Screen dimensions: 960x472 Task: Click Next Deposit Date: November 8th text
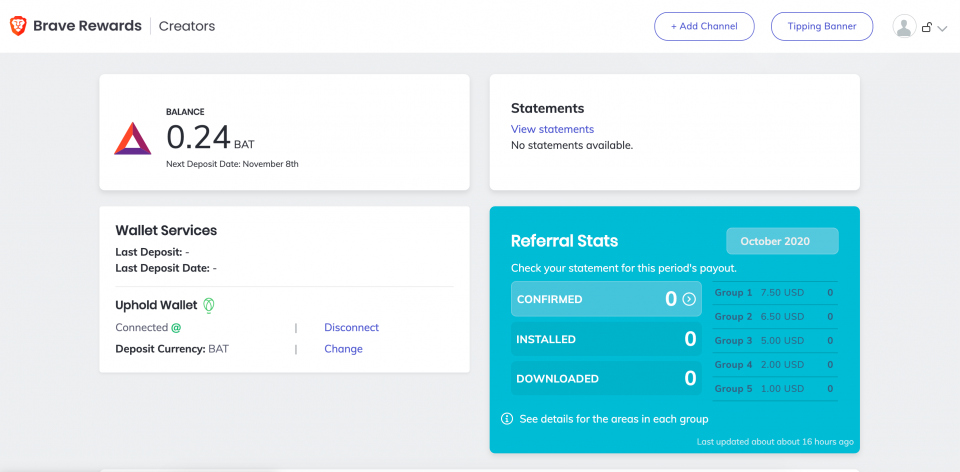[x=233, y=164]
